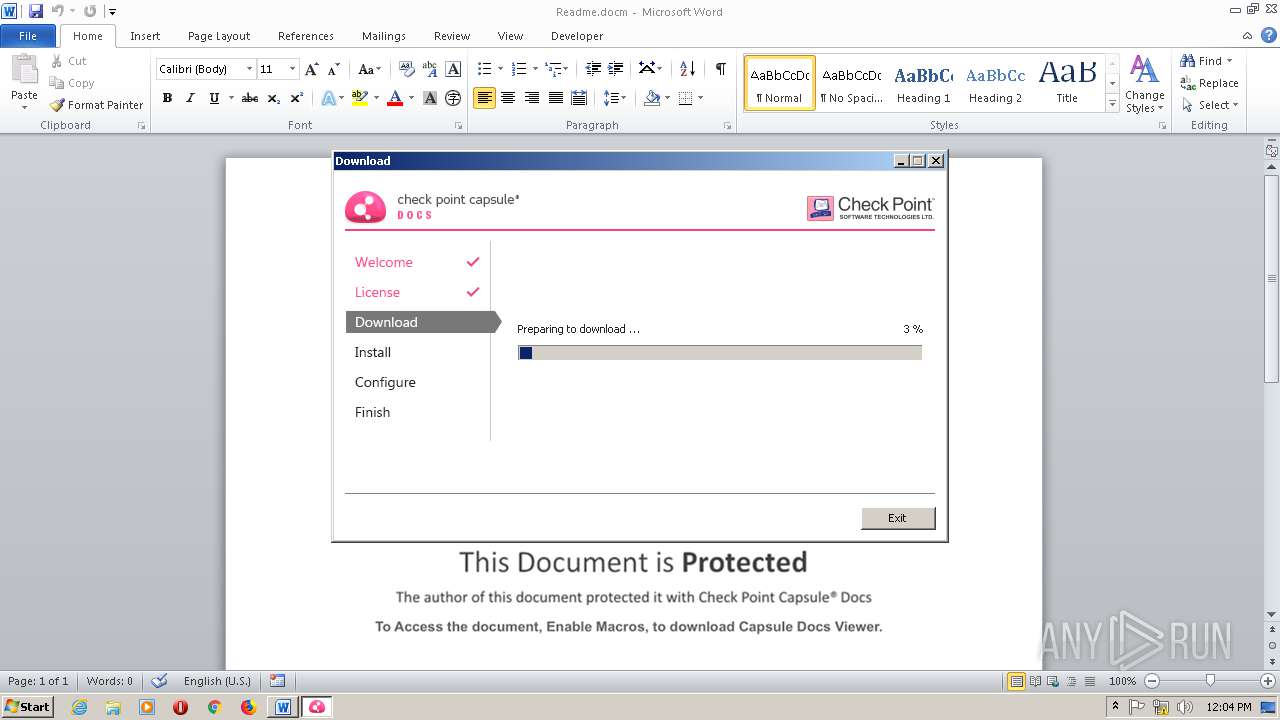Click the Cut scissors icon
Viewport: 1280px width, 720px height.
point(57,61)
